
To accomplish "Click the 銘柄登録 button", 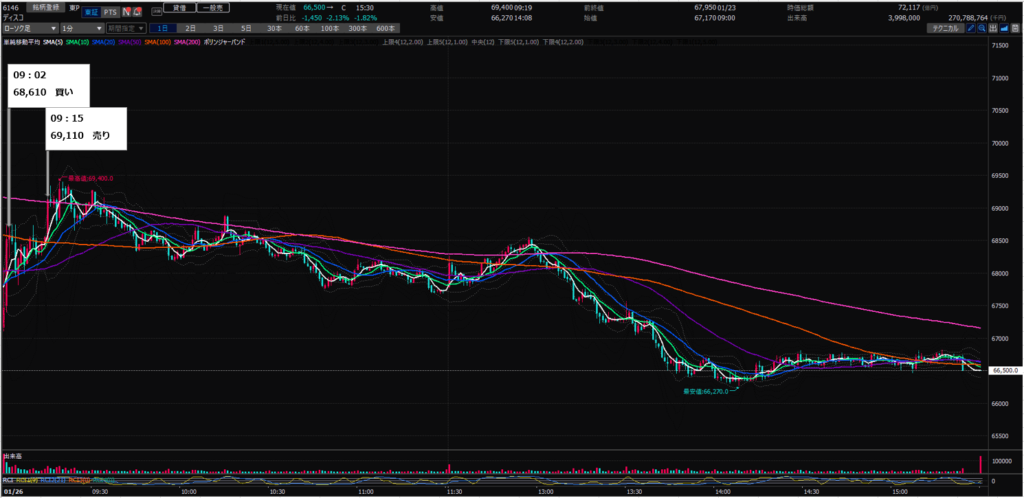I will [48, 6].
